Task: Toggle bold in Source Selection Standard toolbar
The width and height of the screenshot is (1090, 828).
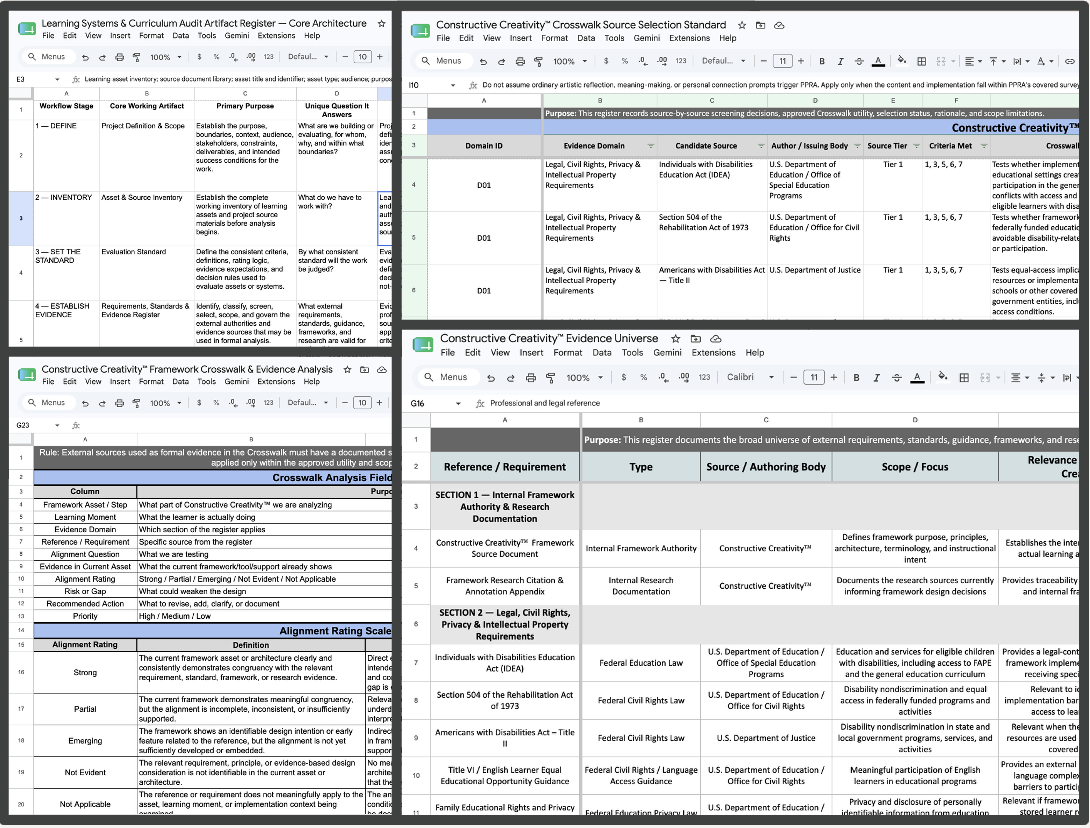Action: [822, 61]
